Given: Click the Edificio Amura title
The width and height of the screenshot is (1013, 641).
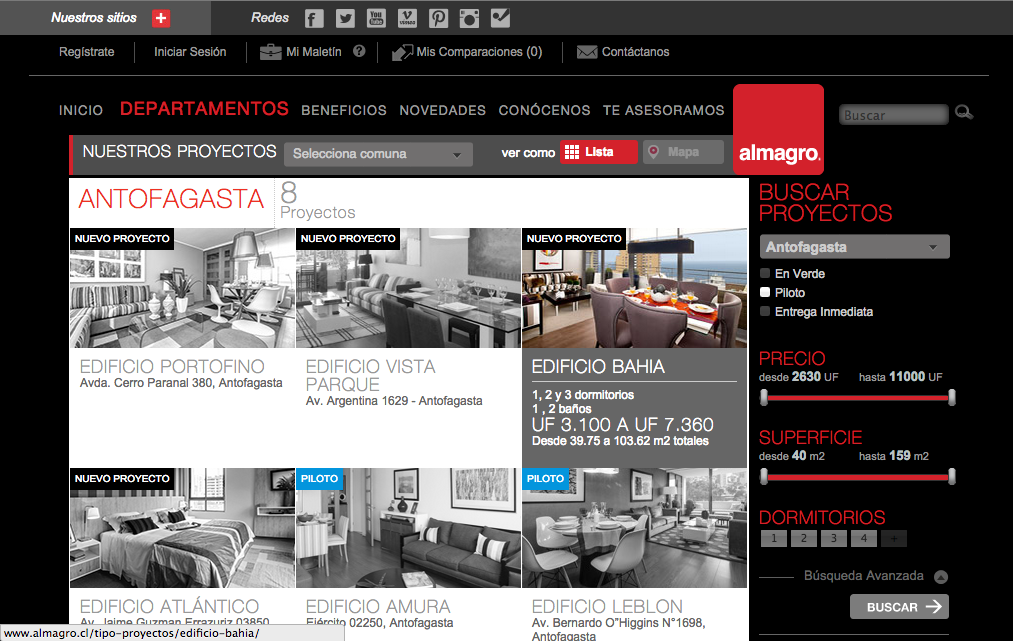Looking at the screenshot, I should pos(378,607).
